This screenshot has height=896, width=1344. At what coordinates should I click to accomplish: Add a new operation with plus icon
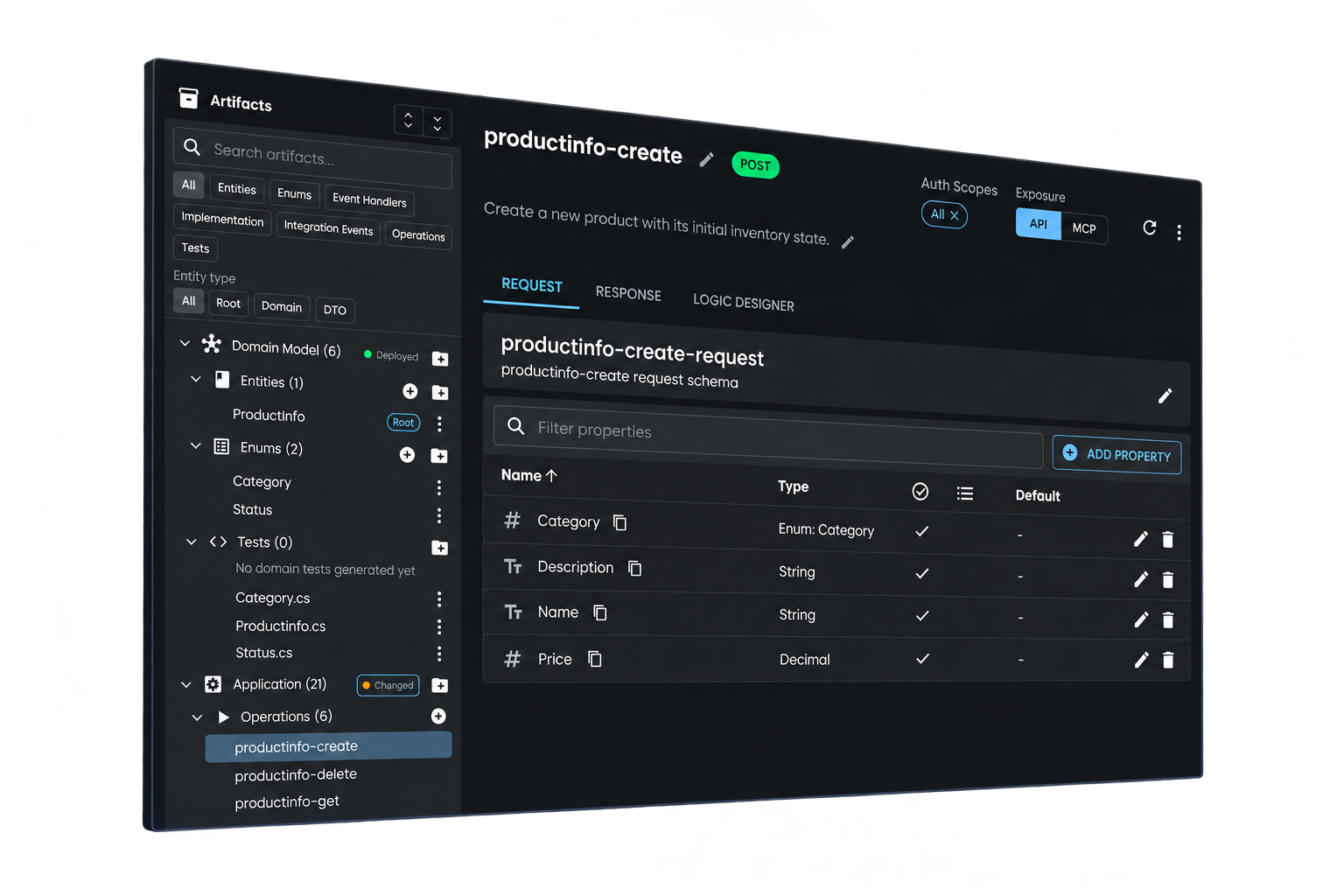438,717
